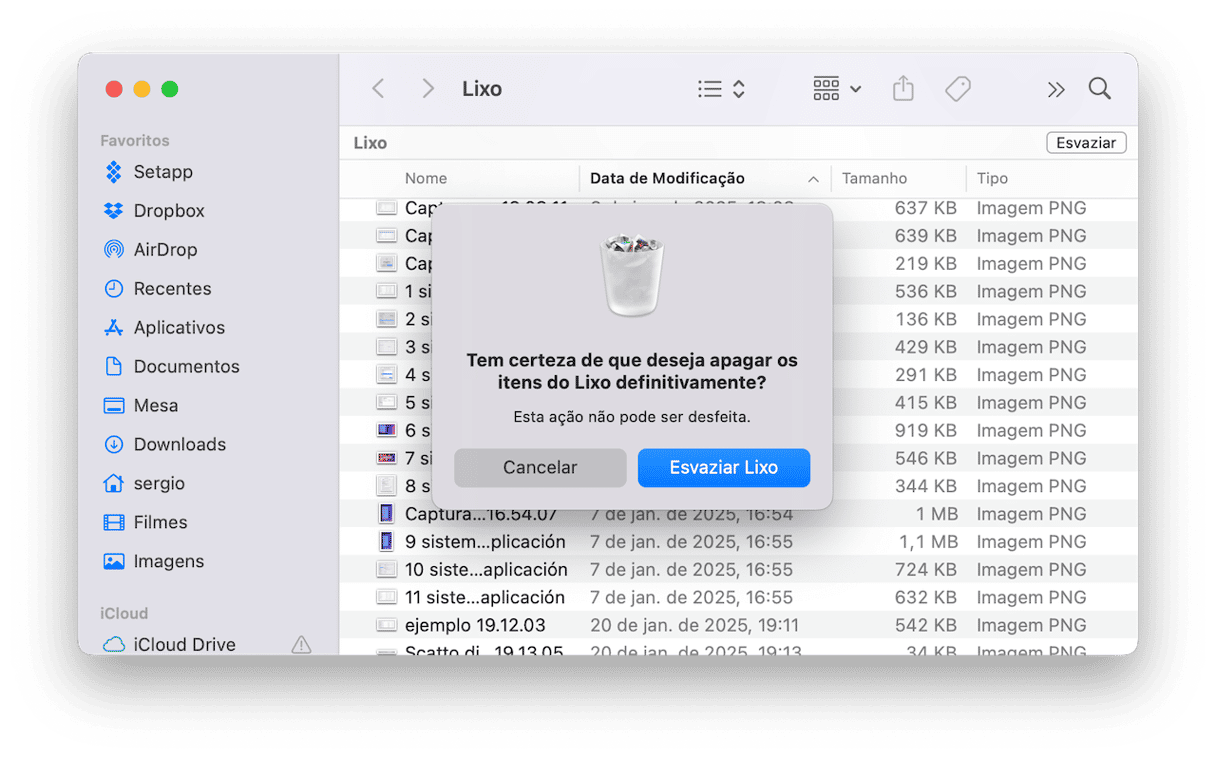1216x758 pixels.
Task: Select Dropbox in the sidebar
Action: [x=168, y=211]
